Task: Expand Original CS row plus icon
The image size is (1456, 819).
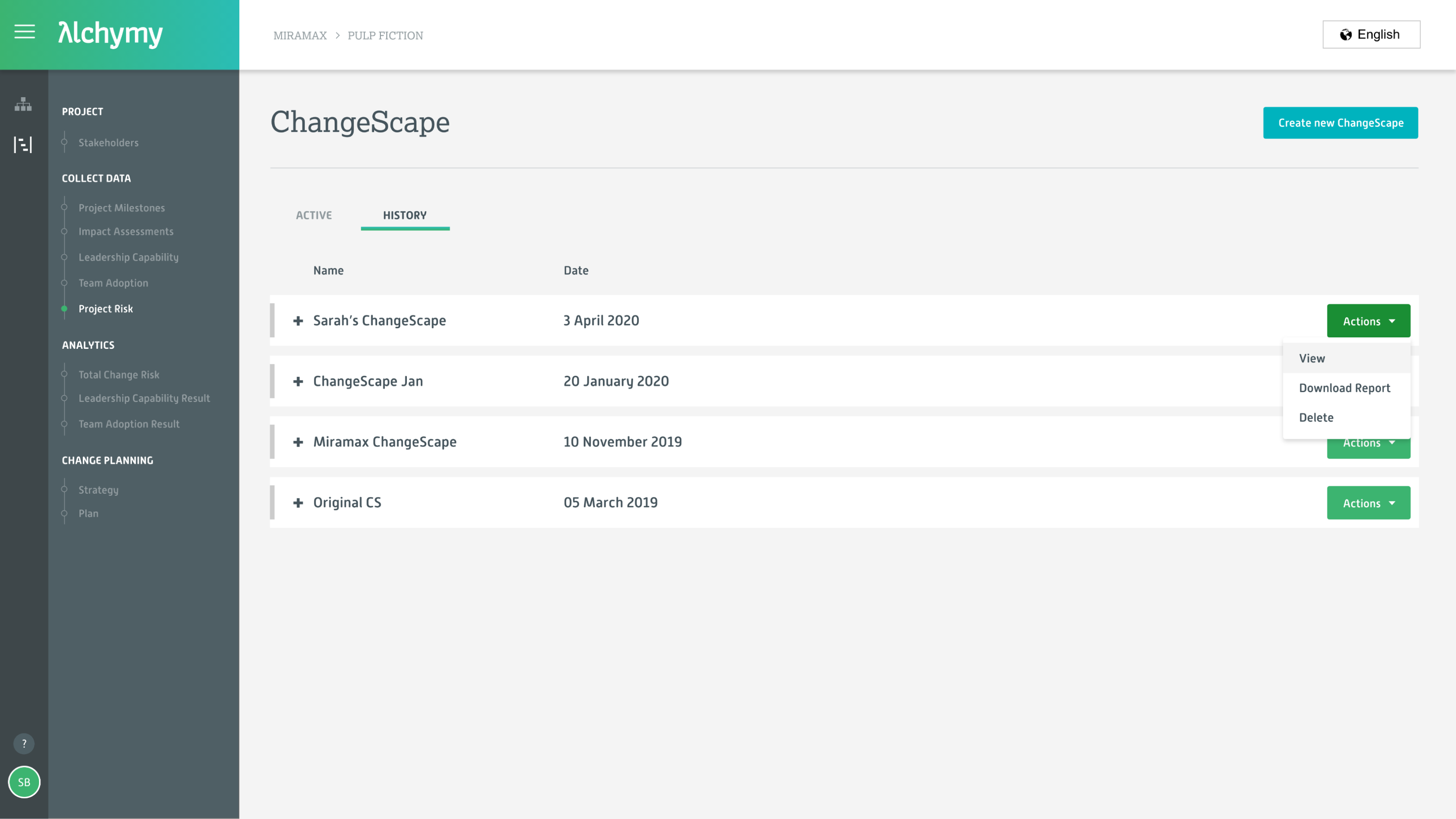Action: pyautogui.click(x=298, y=503)
